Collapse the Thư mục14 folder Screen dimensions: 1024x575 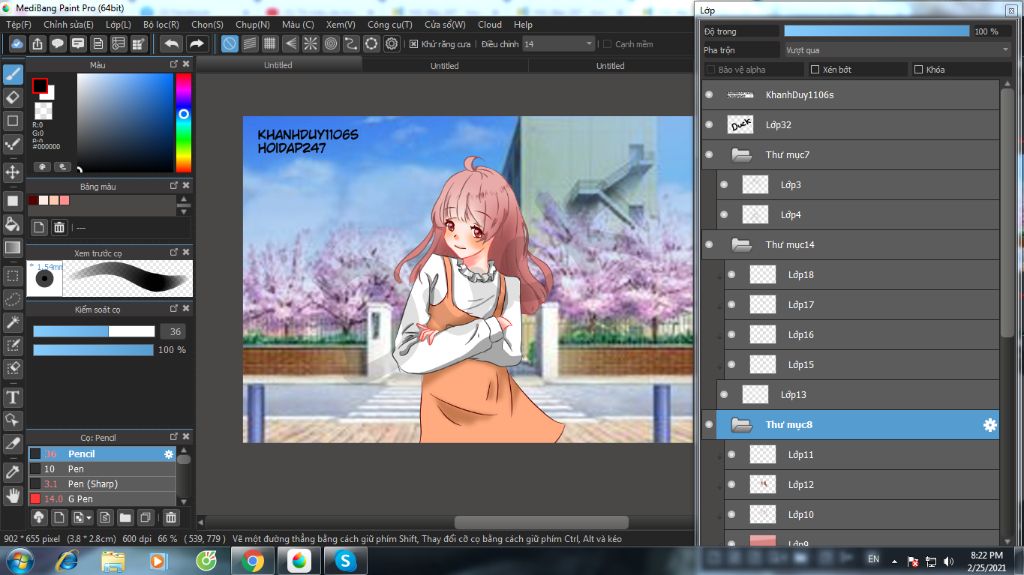(741, 244)
